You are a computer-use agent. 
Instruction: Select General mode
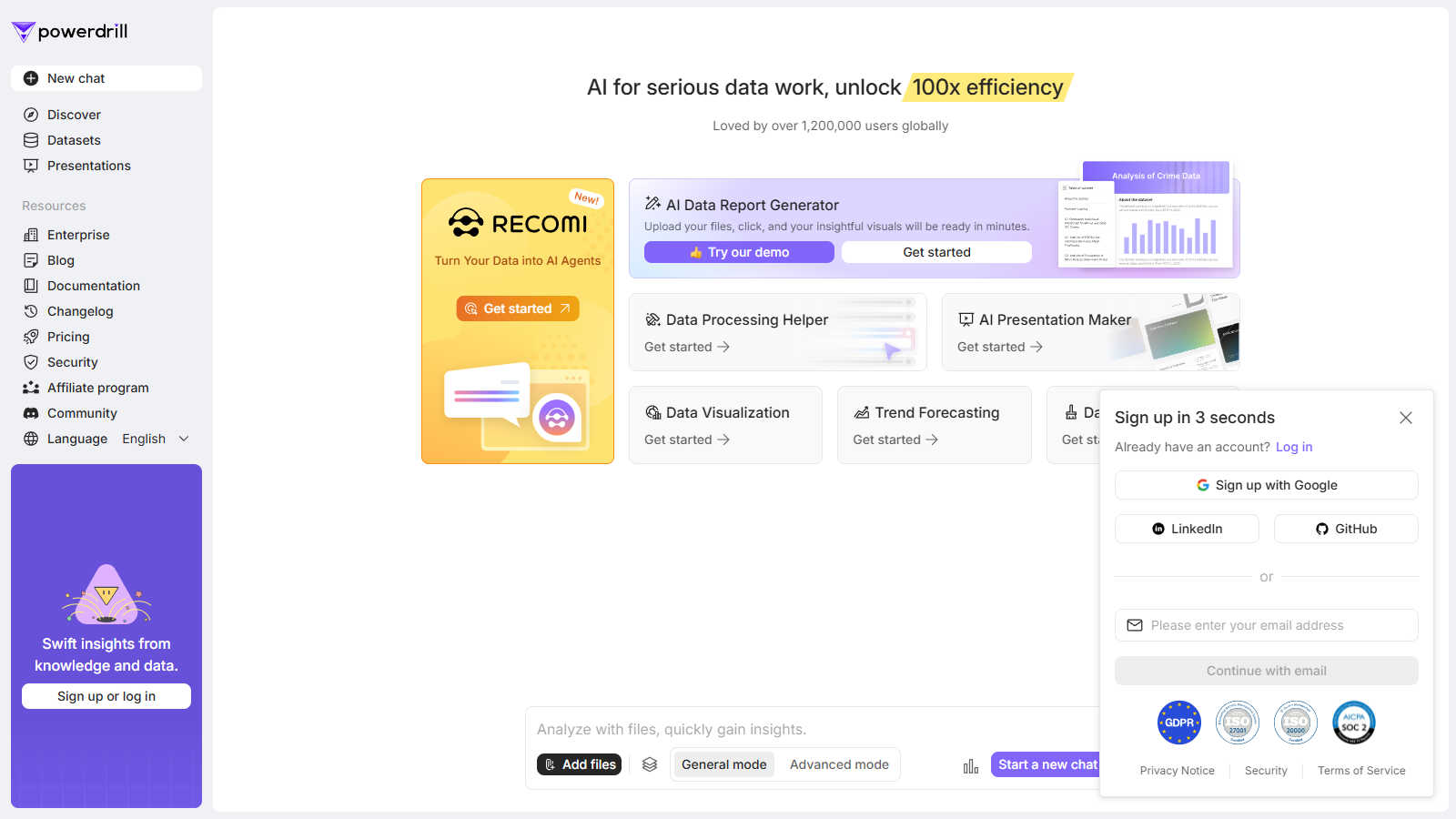point(724,764)
